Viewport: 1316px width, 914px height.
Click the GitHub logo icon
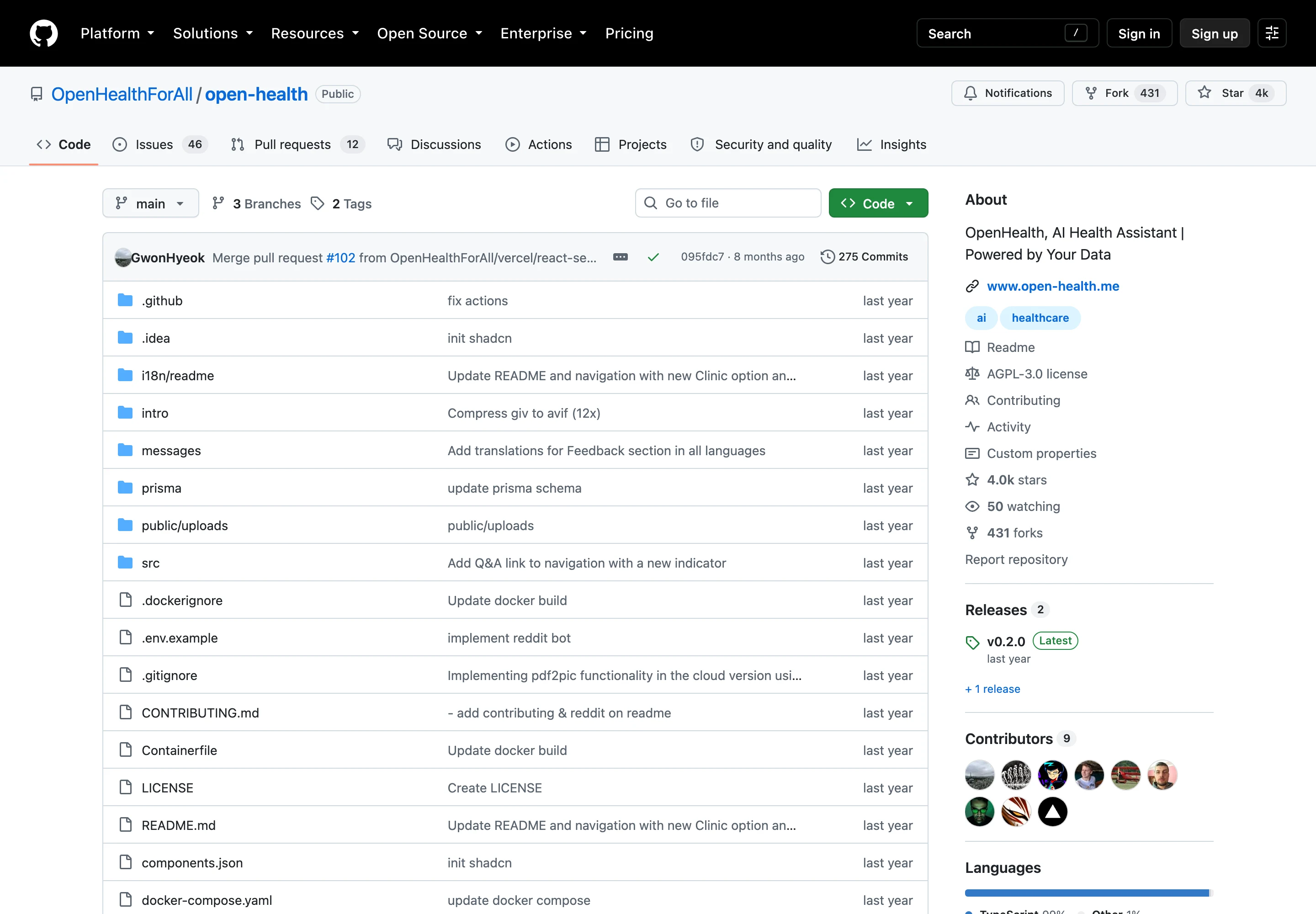[x=43, y=33]
